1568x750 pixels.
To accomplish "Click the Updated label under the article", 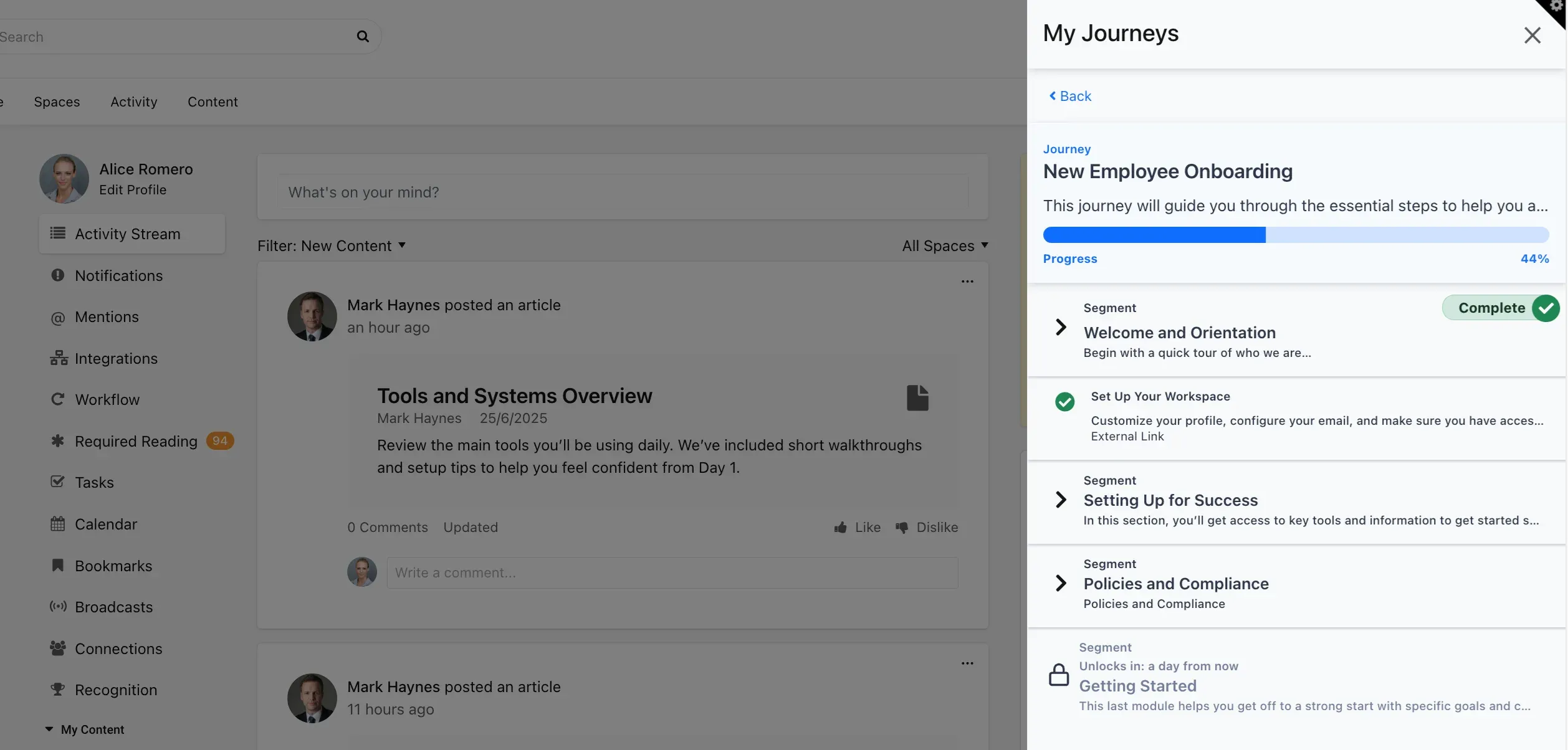I will 471,527.
